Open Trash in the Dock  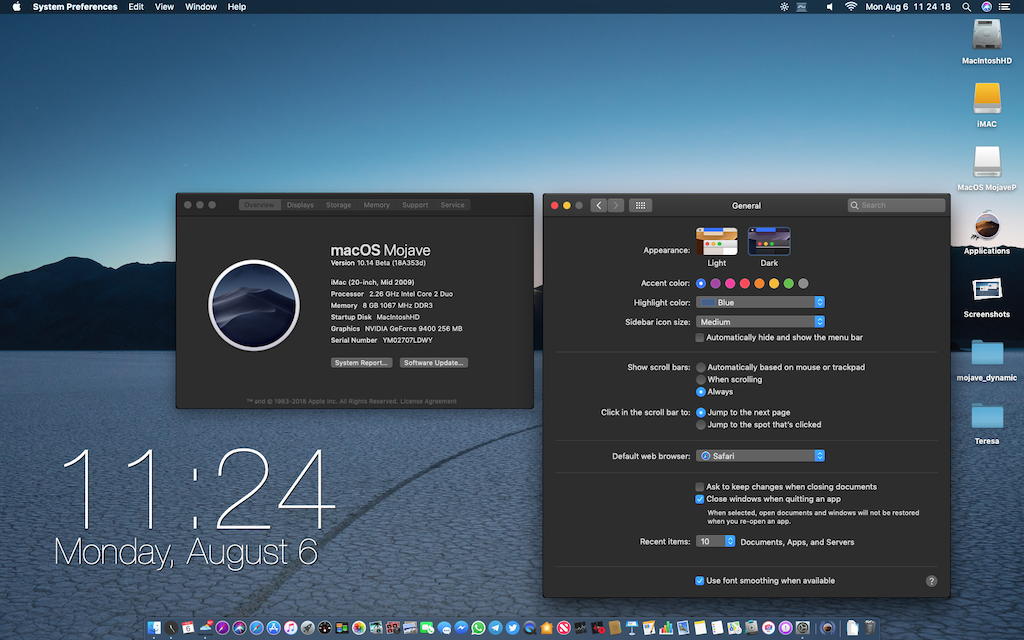pyautogui.click(x=870, y=628)
